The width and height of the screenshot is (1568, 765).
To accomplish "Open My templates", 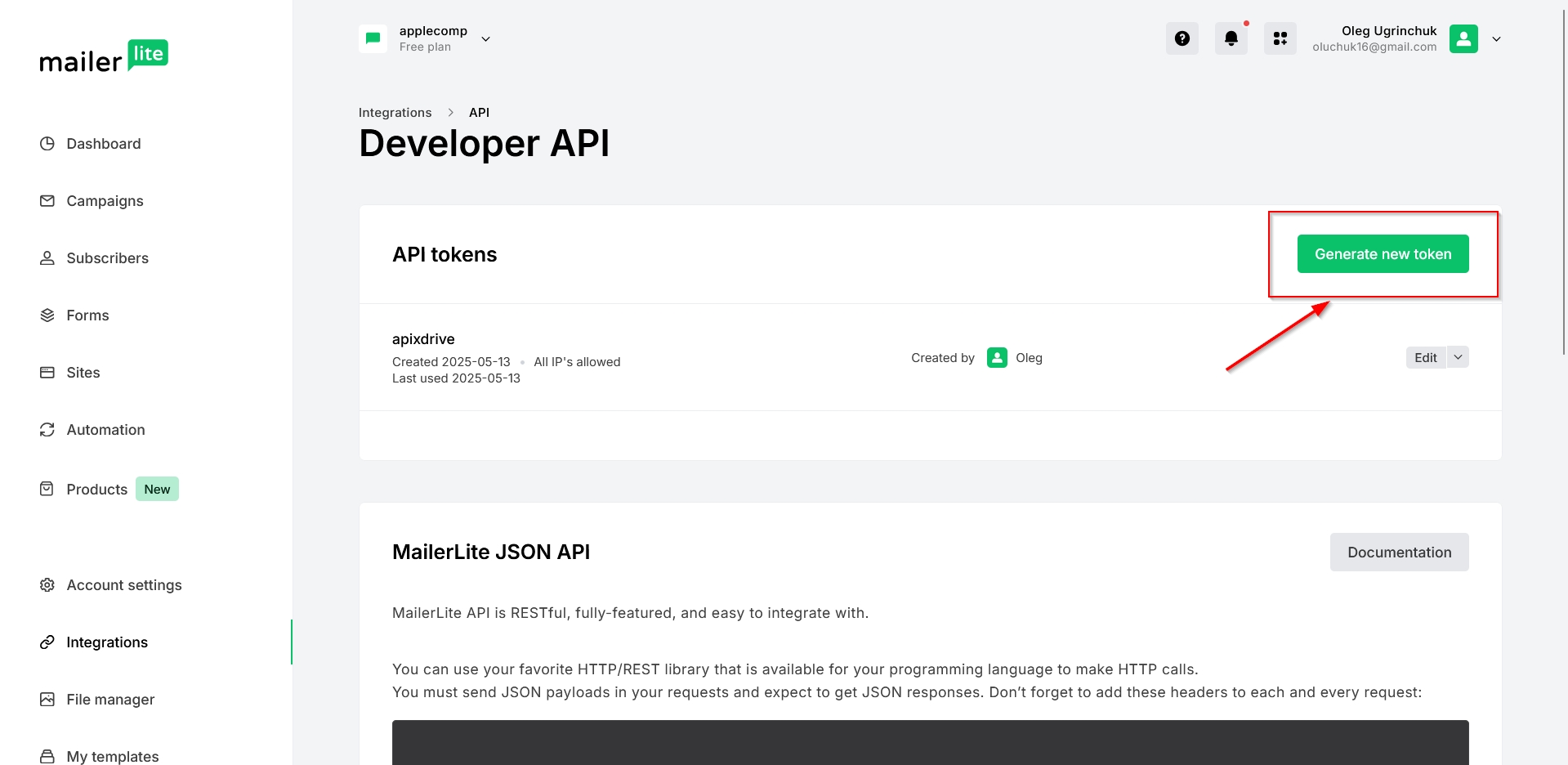I will click(x=113, y=757).
